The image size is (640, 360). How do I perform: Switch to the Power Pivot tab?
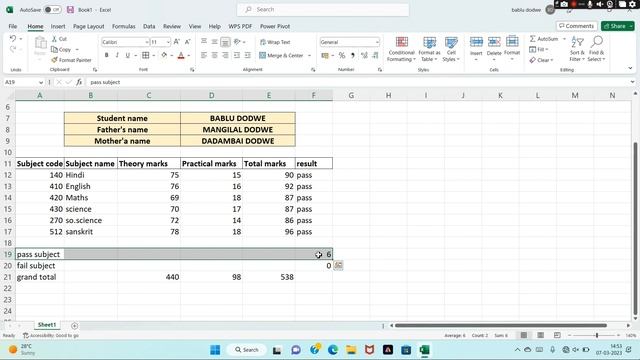275,26
